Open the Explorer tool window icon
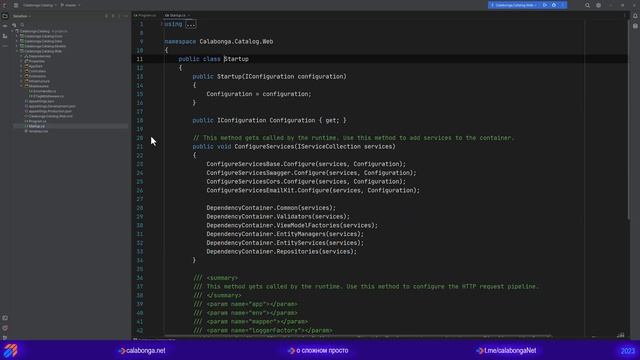640x360 pixels. (x=5, y=16)
